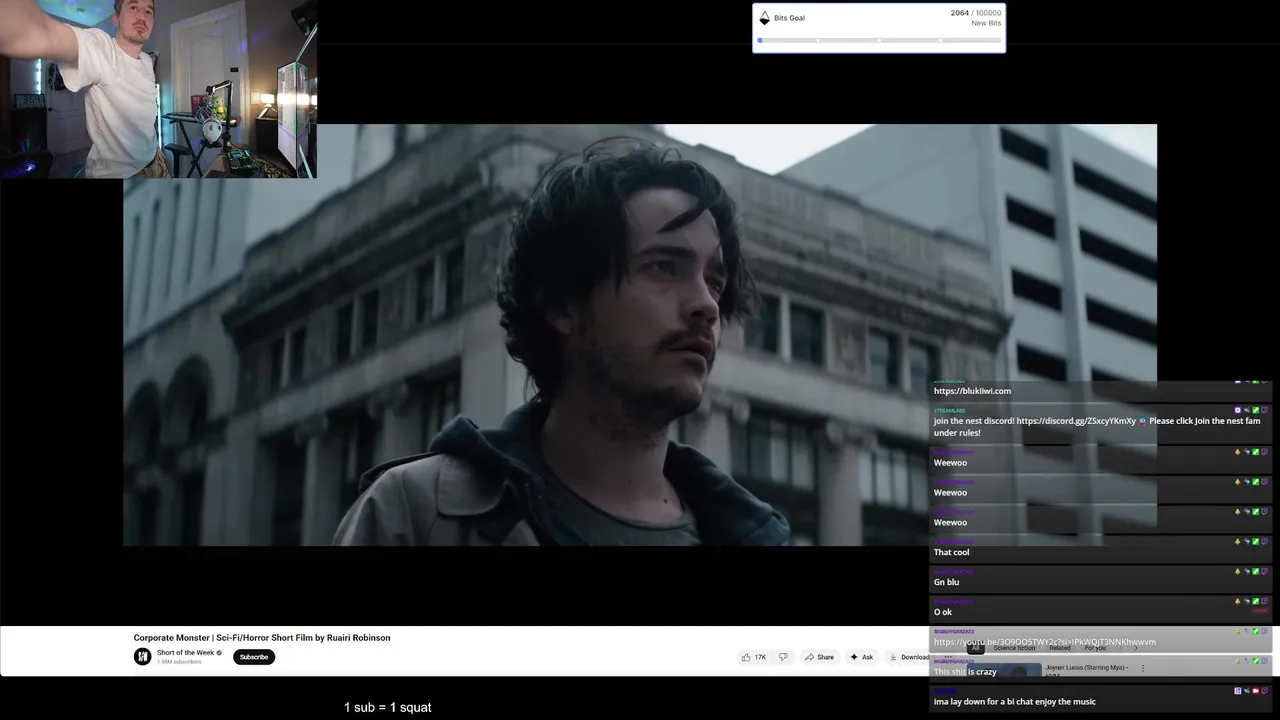
Task: Open the https://blukiiwi.com chat link
Action: point(972,391)
